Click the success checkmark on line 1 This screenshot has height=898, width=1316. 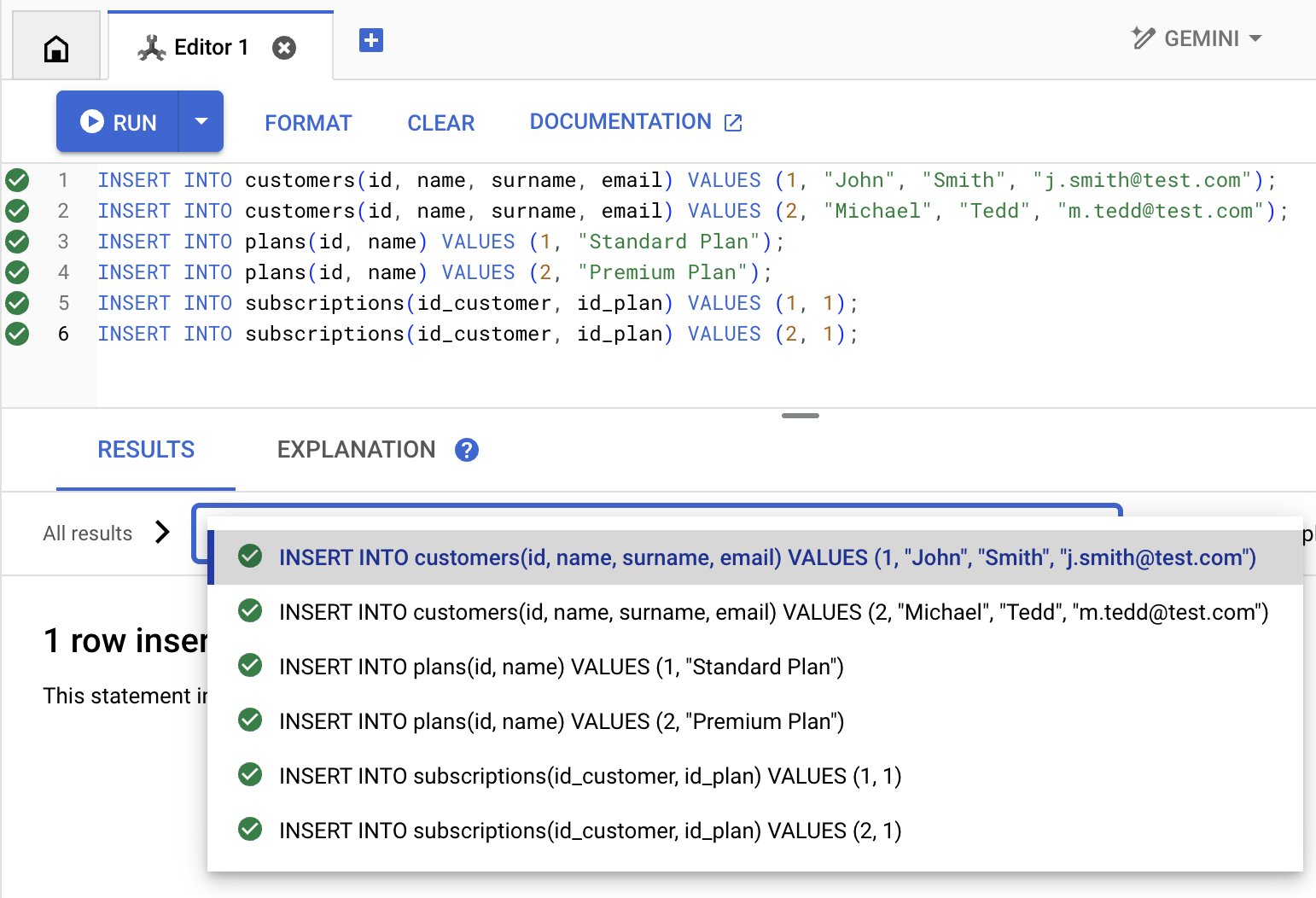point(17,180)
